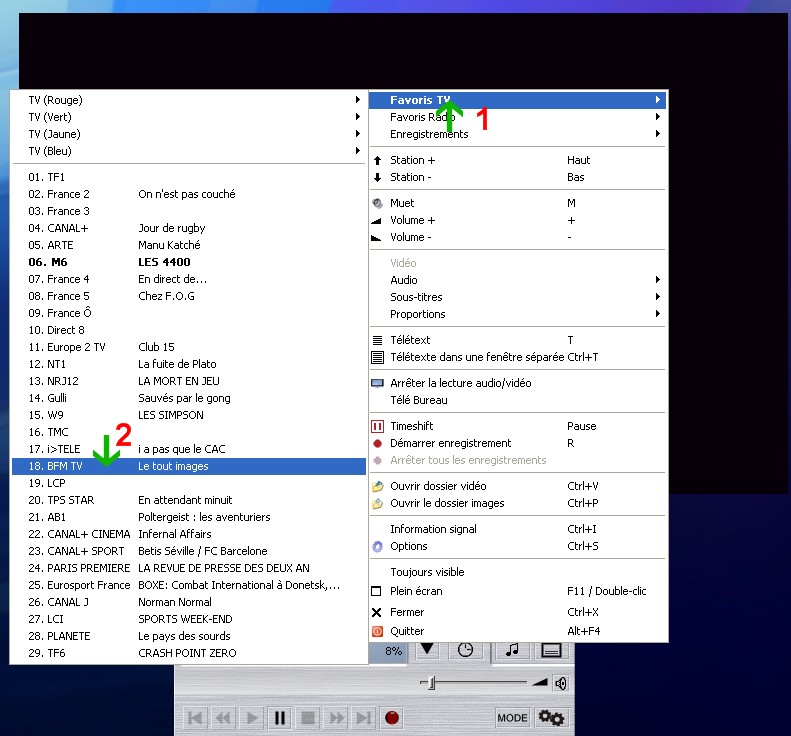Expand the Audio submenu
This screenshot has width=791, height=736.
click(518, 280)
